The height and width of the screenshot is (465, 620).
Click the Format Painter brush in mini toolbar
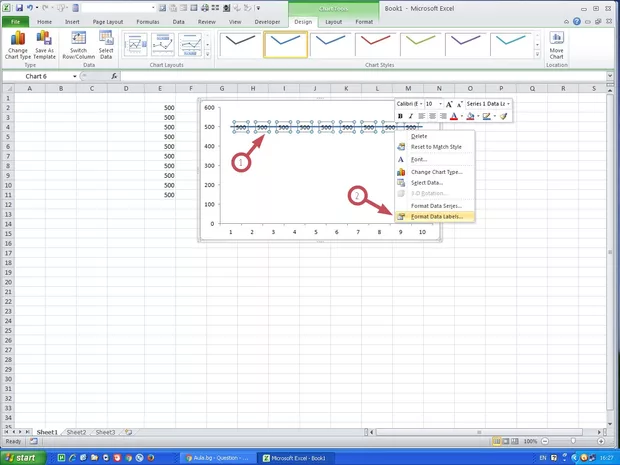tap(504, 116)
